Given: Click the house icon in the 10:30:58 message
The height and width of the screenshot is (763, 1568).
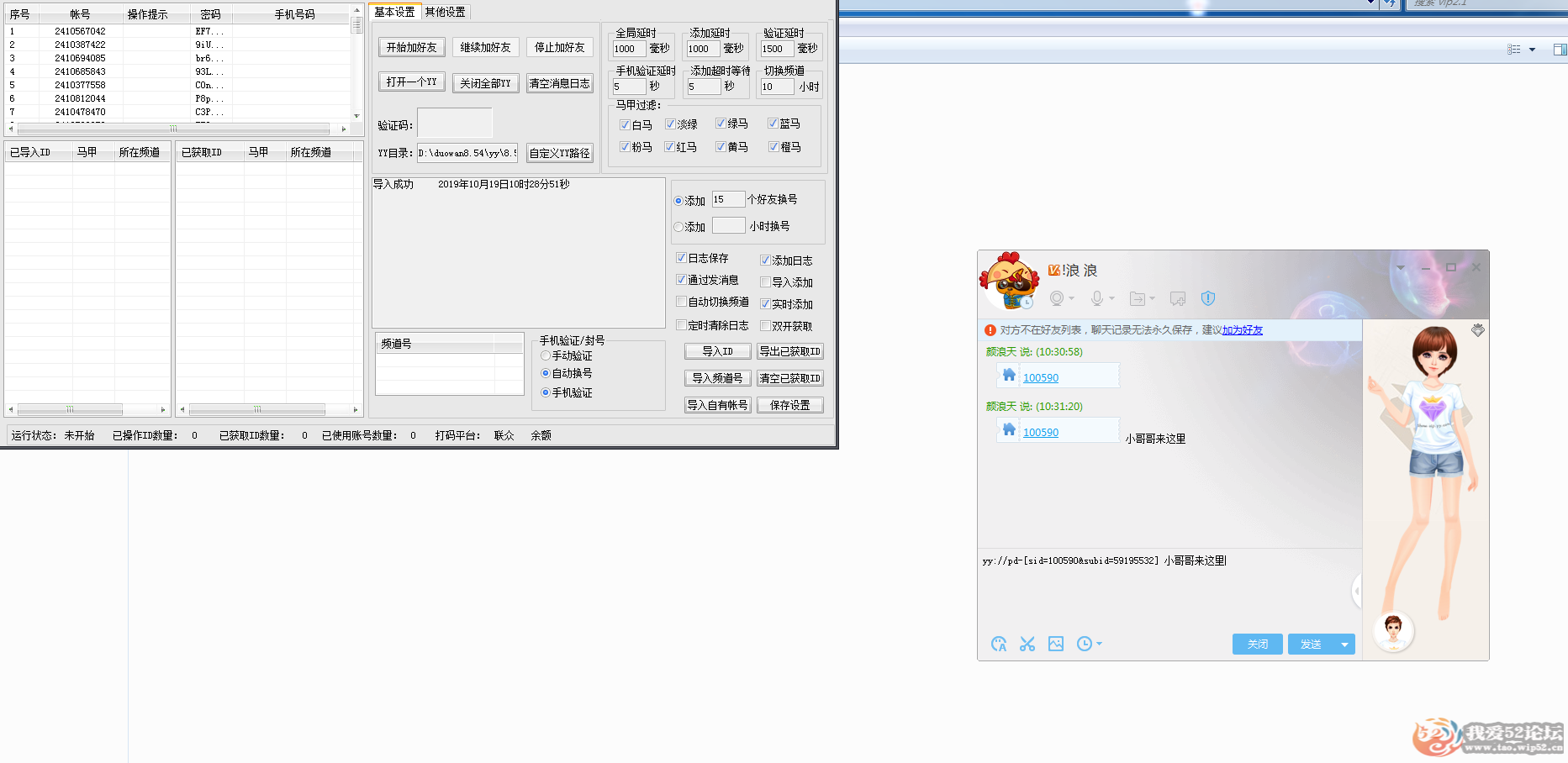Looking at the screenshot, I should click(x=1009, y=375).
